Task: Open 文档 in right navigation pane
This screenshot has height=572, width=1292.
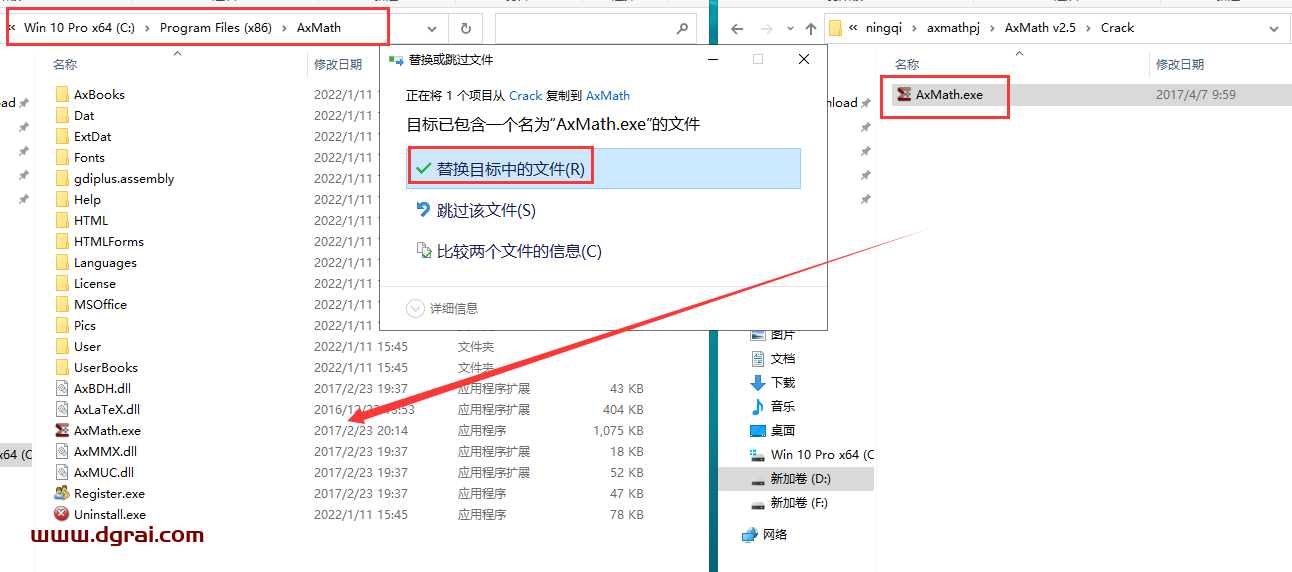Action: (783, 358)
